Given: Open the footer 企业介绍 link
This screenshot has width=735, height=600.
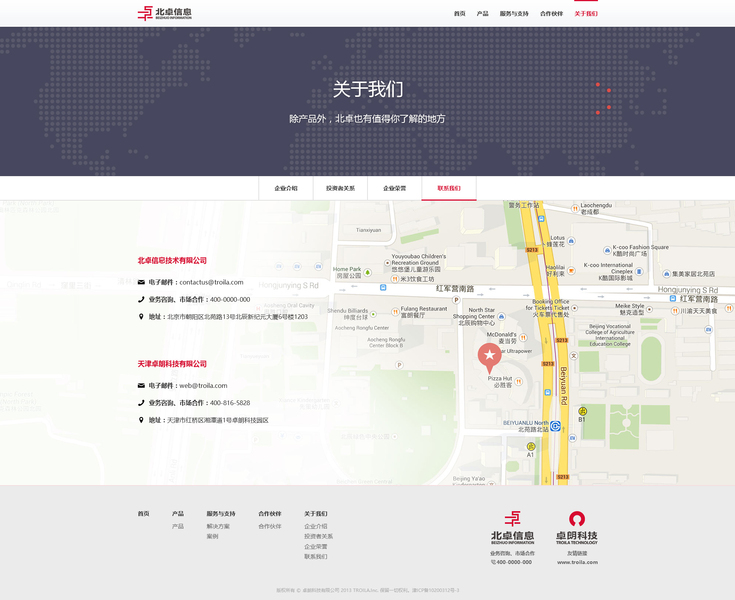Looking at the screenshot, I should click(x=315, y=526).
